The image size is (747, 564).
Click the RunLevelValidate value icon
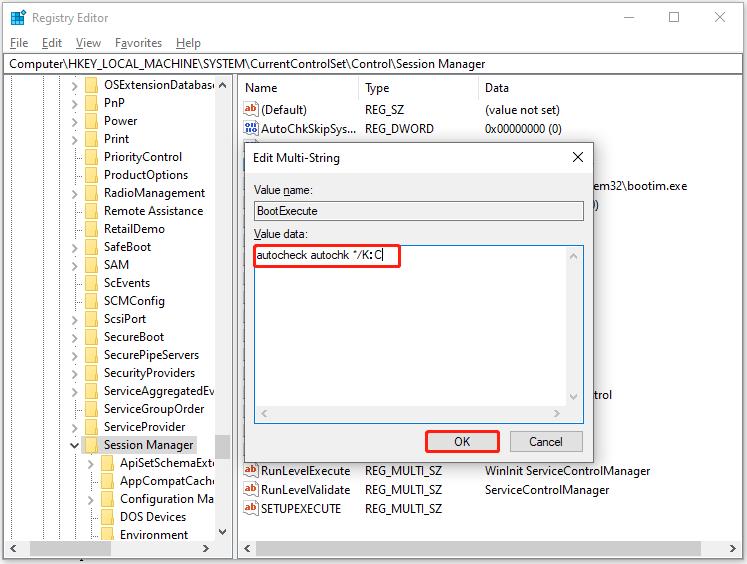click(x=251, y=489)
